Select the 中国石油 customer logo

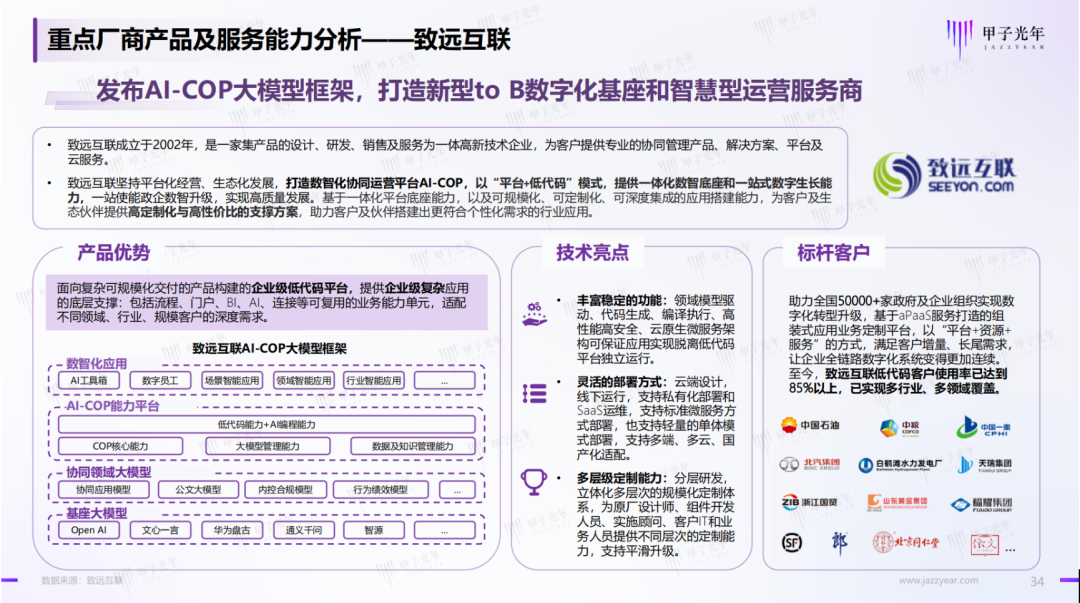pyautogui.click(x=810, y=425)
